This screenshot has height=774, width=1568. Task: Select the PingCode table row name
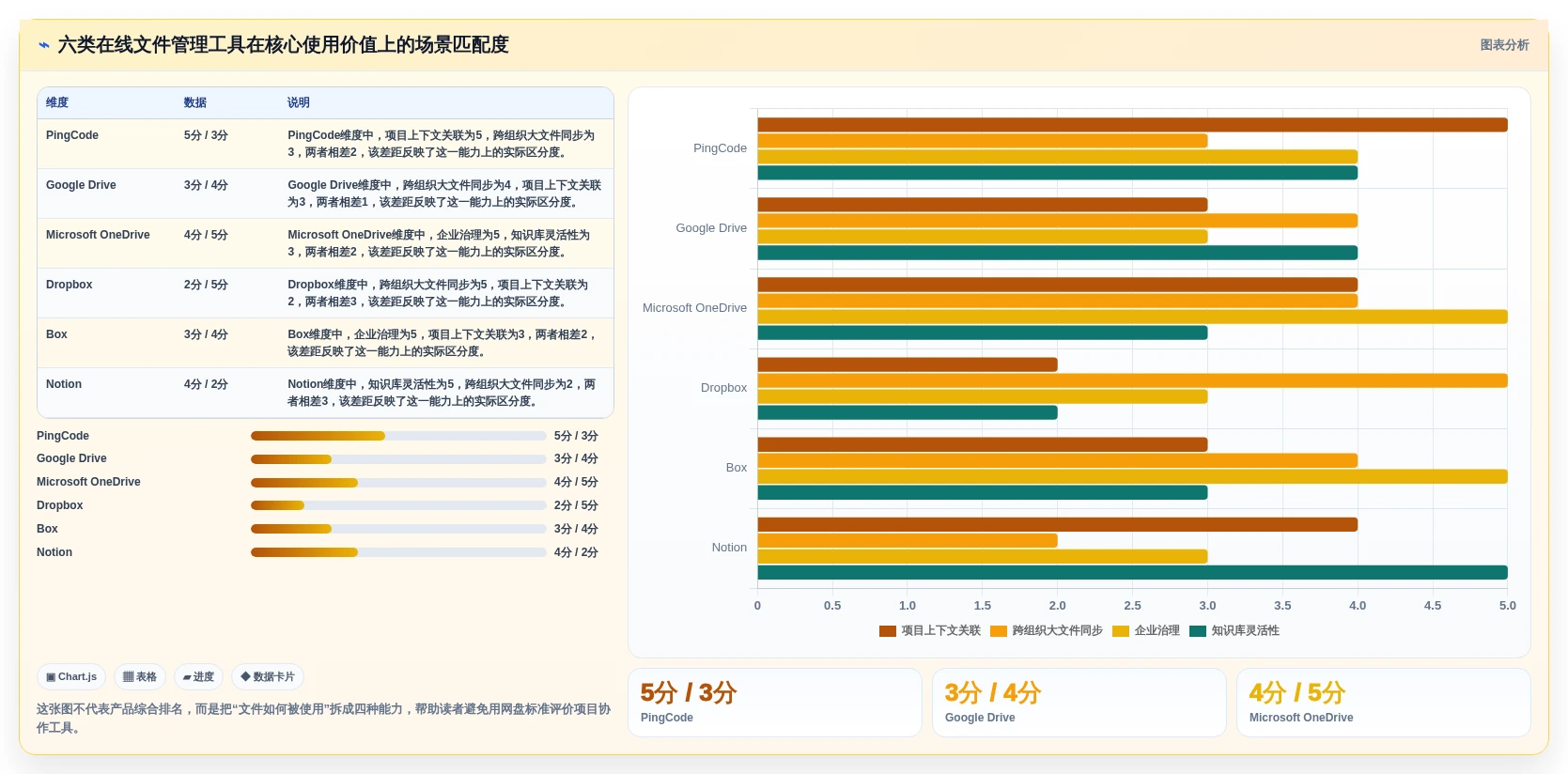point(72,135)
